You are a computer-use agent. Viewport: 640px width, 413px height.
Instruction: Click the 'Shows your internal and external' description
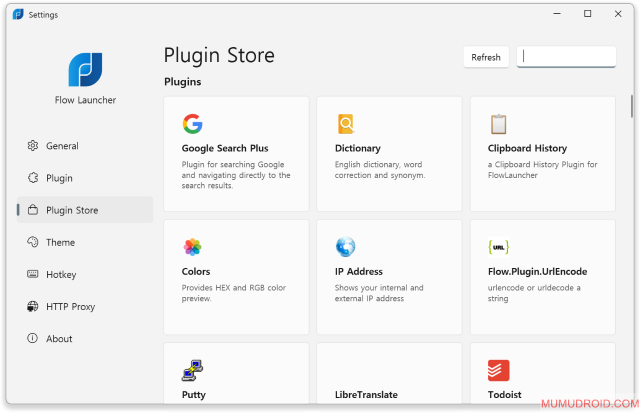coord(379,293)
